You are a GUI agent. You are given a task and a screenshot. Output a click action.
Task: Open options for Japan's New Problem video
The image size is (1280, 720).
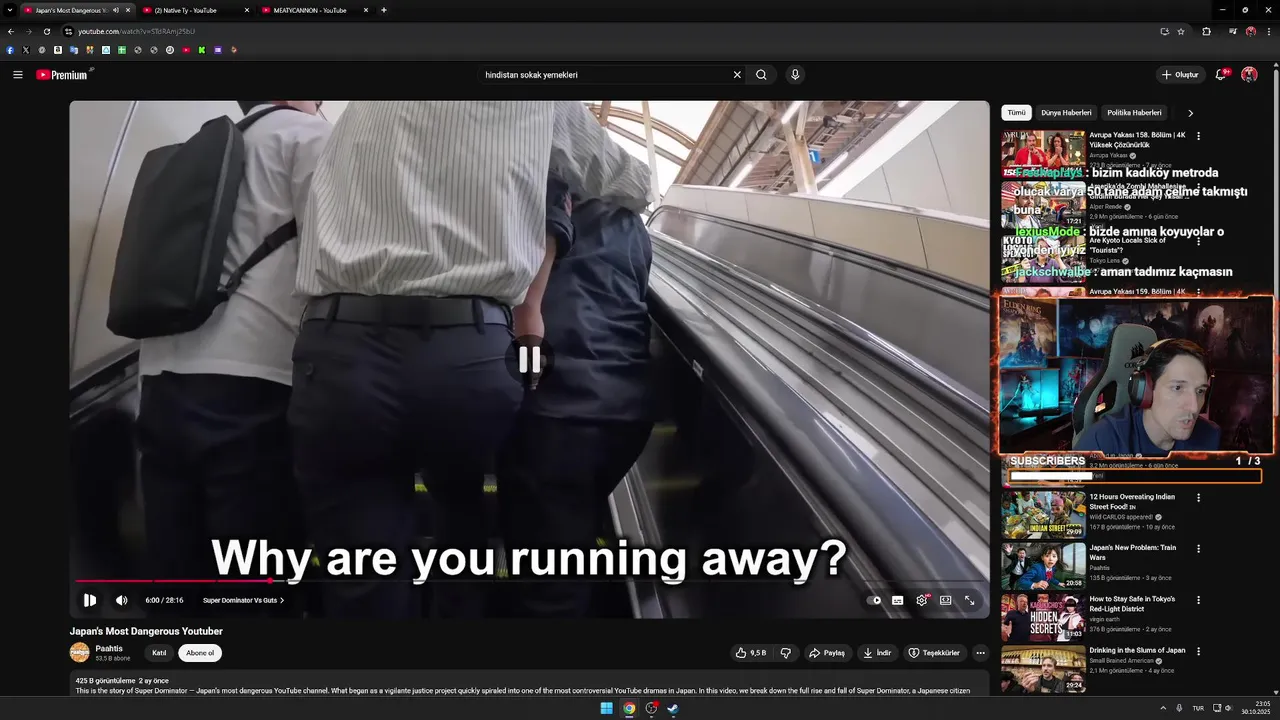(1198, 549)
